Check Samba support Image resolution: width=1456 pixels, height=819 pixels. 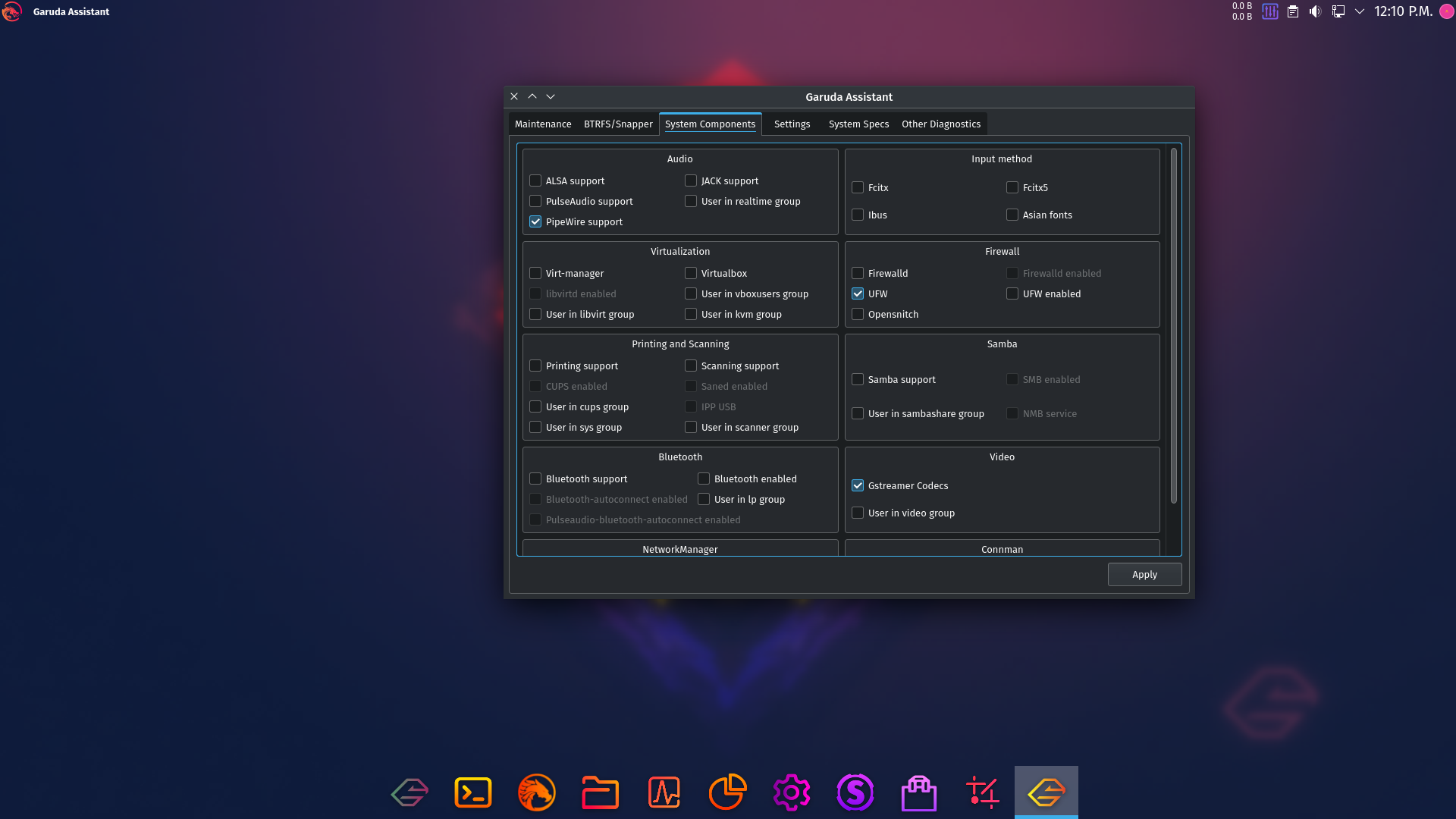tap(858, 379)
